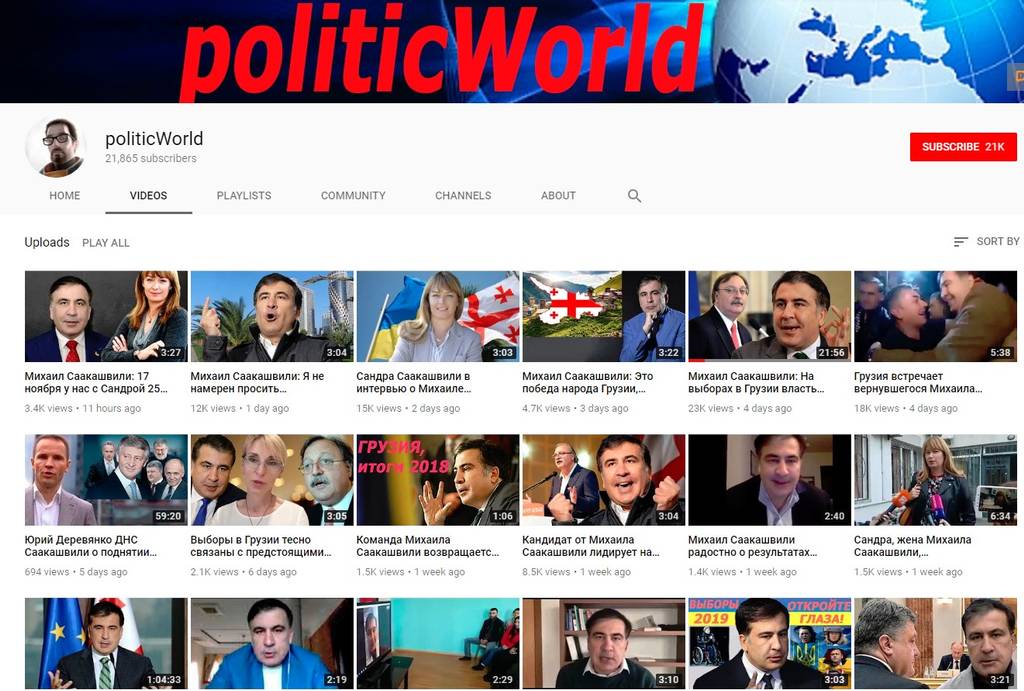Open the Sort By dropdown
Image resolution: width=1024 pixels, height=691 pixels.
[986, 242]
